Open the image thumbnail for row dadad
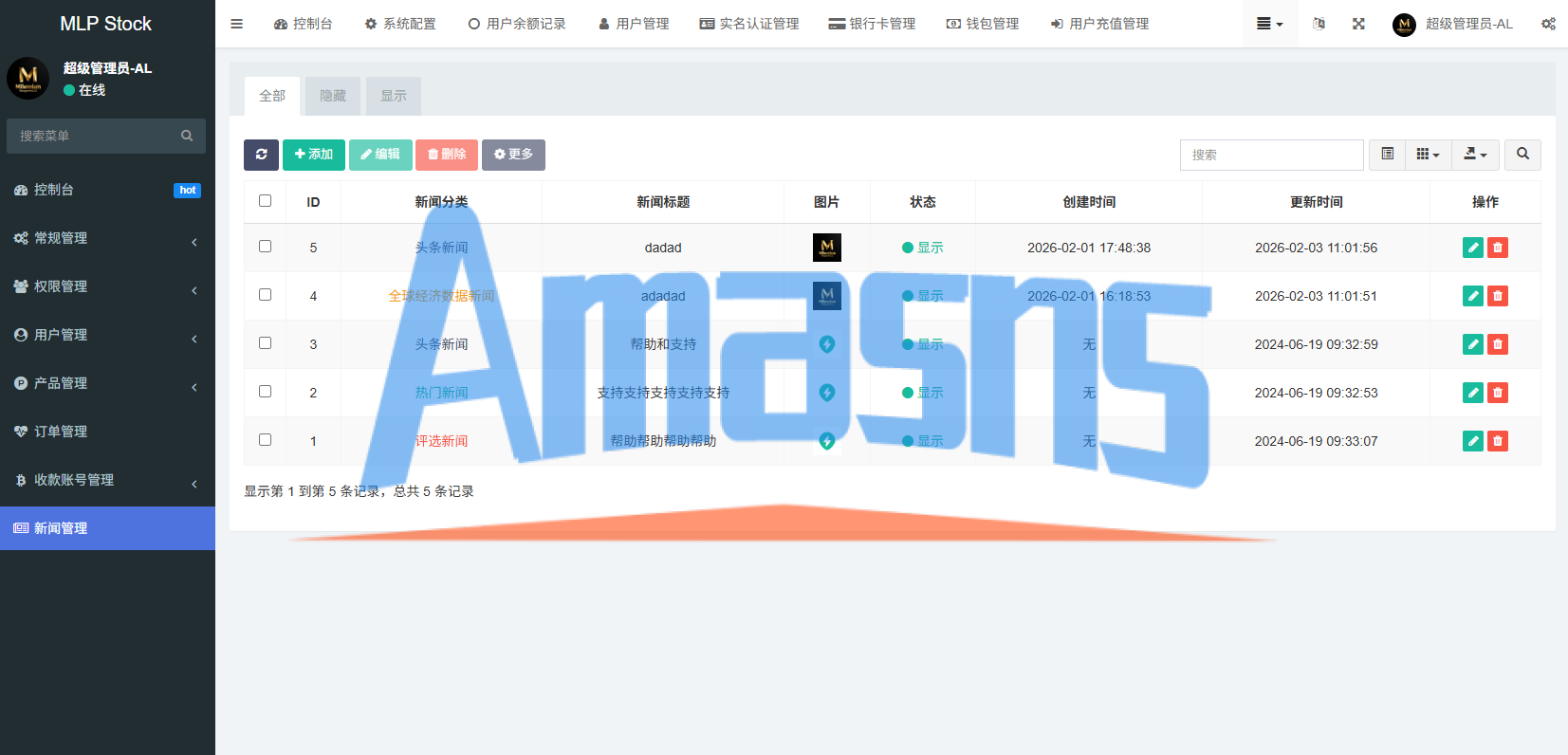 pos(827,248)
